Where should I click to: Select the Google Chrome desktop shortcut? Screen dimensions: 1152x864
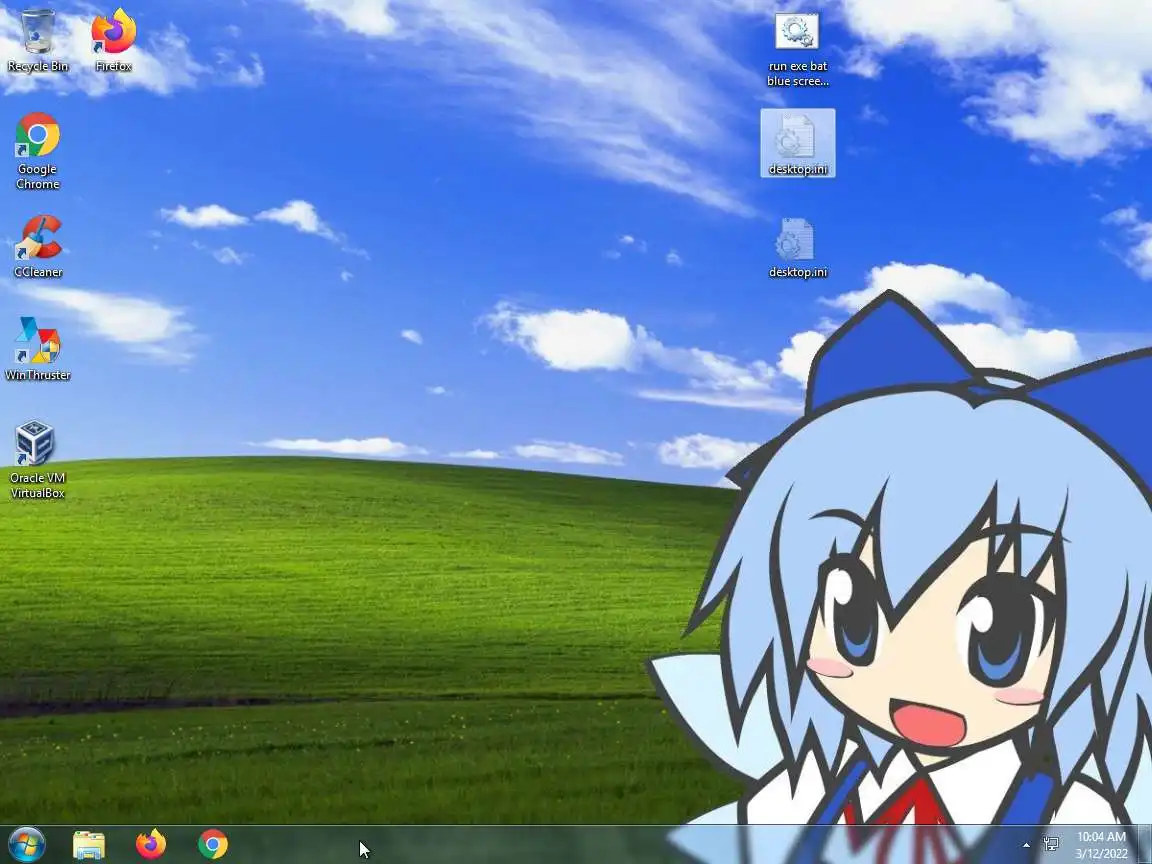point(37,151)
